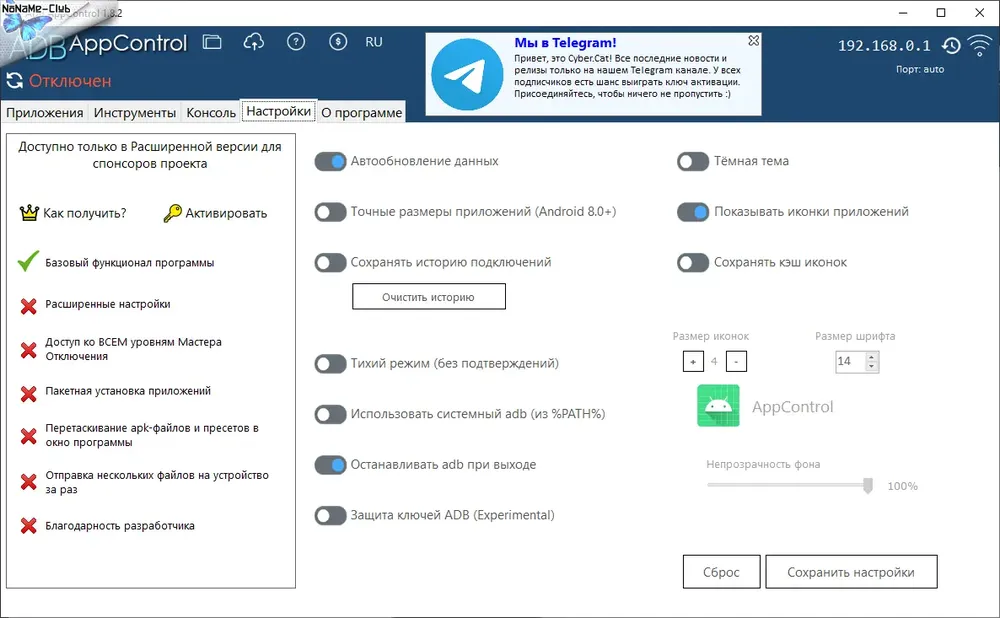1000x618 pixels.
Task: Click the Сброс button
Action: coord(721,572)
